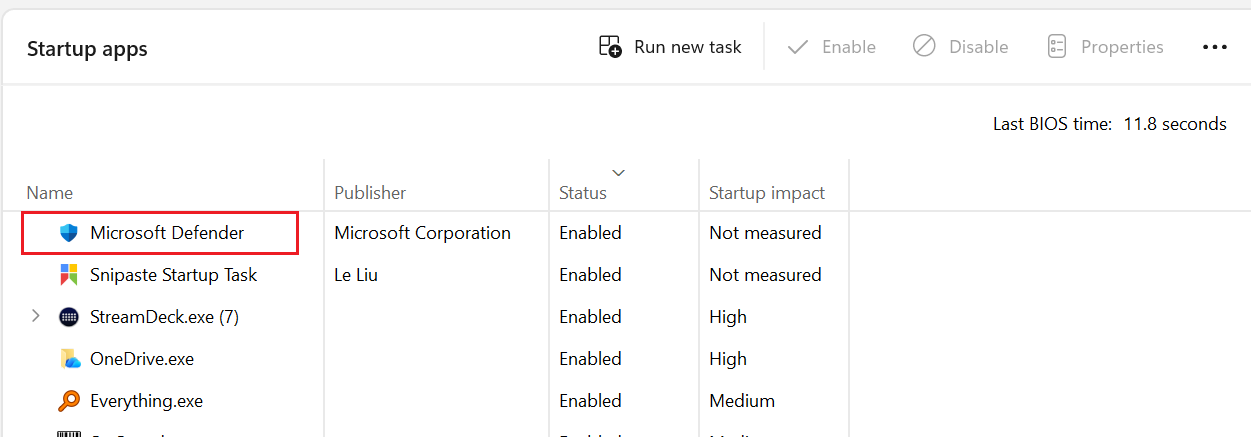
Task: Select the Snipaste Startup Task row
Action: pyautogui.click(x=173, y=275)
